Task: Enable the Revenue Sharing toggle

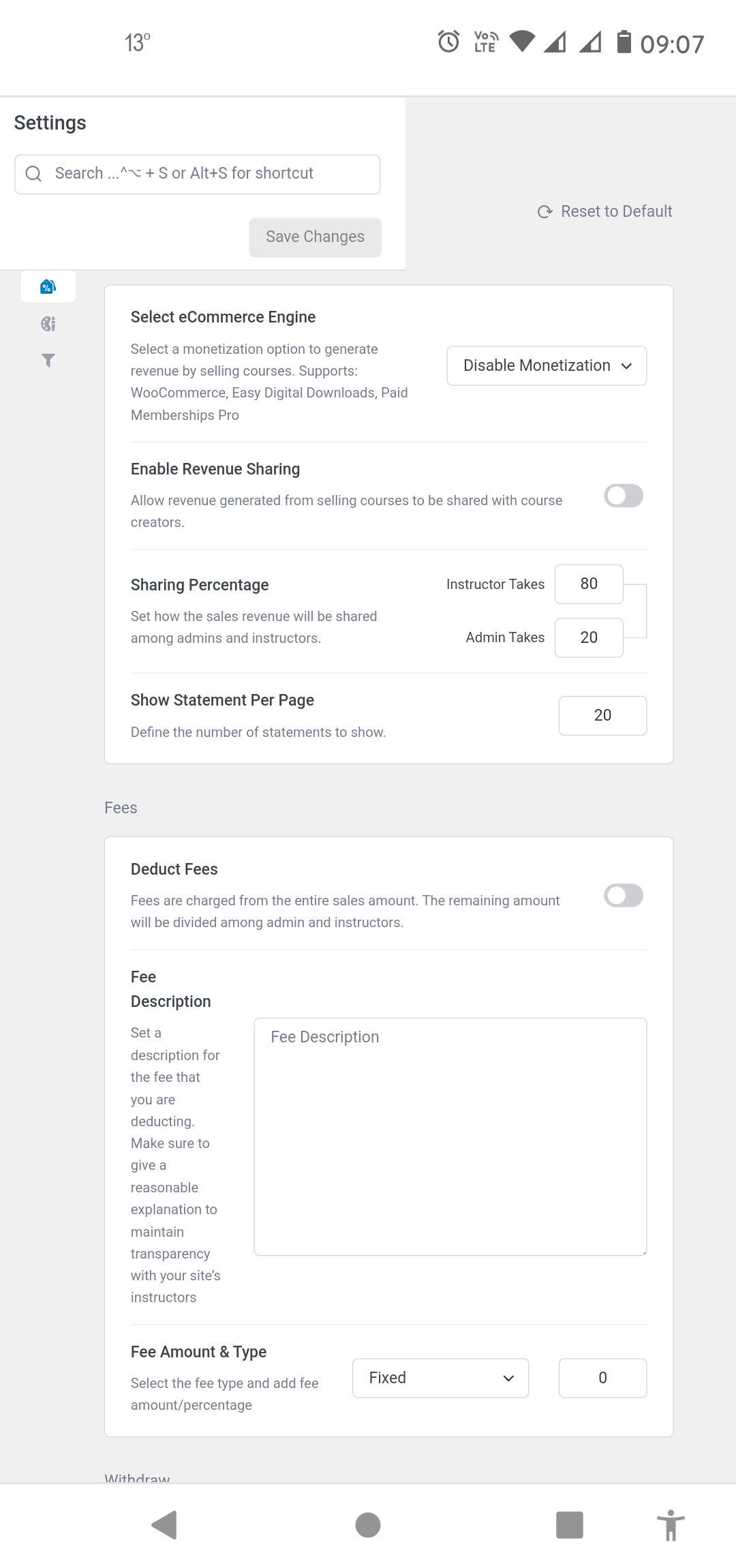Action: (x=624, y=496)
